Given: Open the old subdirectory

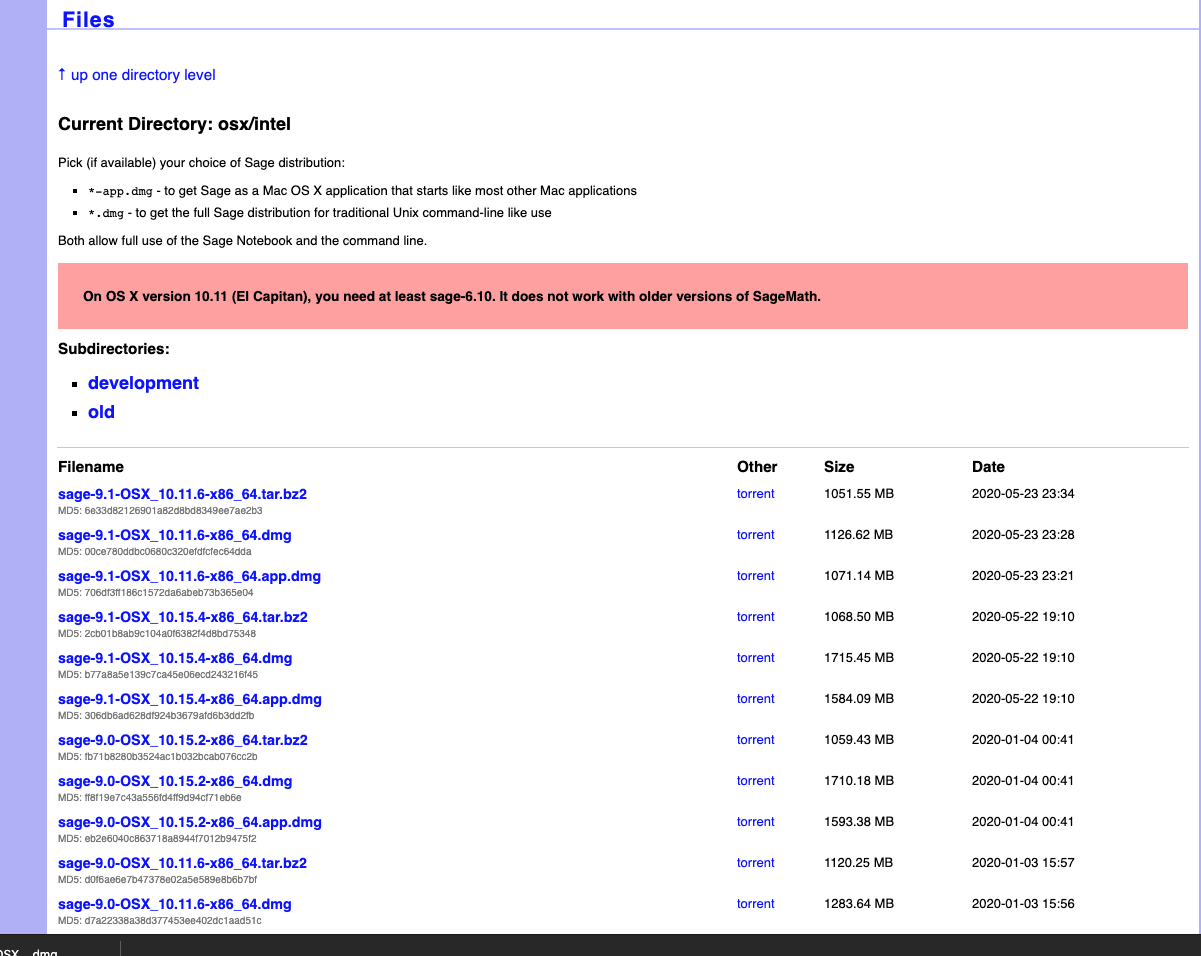Looking at the screenshot, I should (101, 412).
